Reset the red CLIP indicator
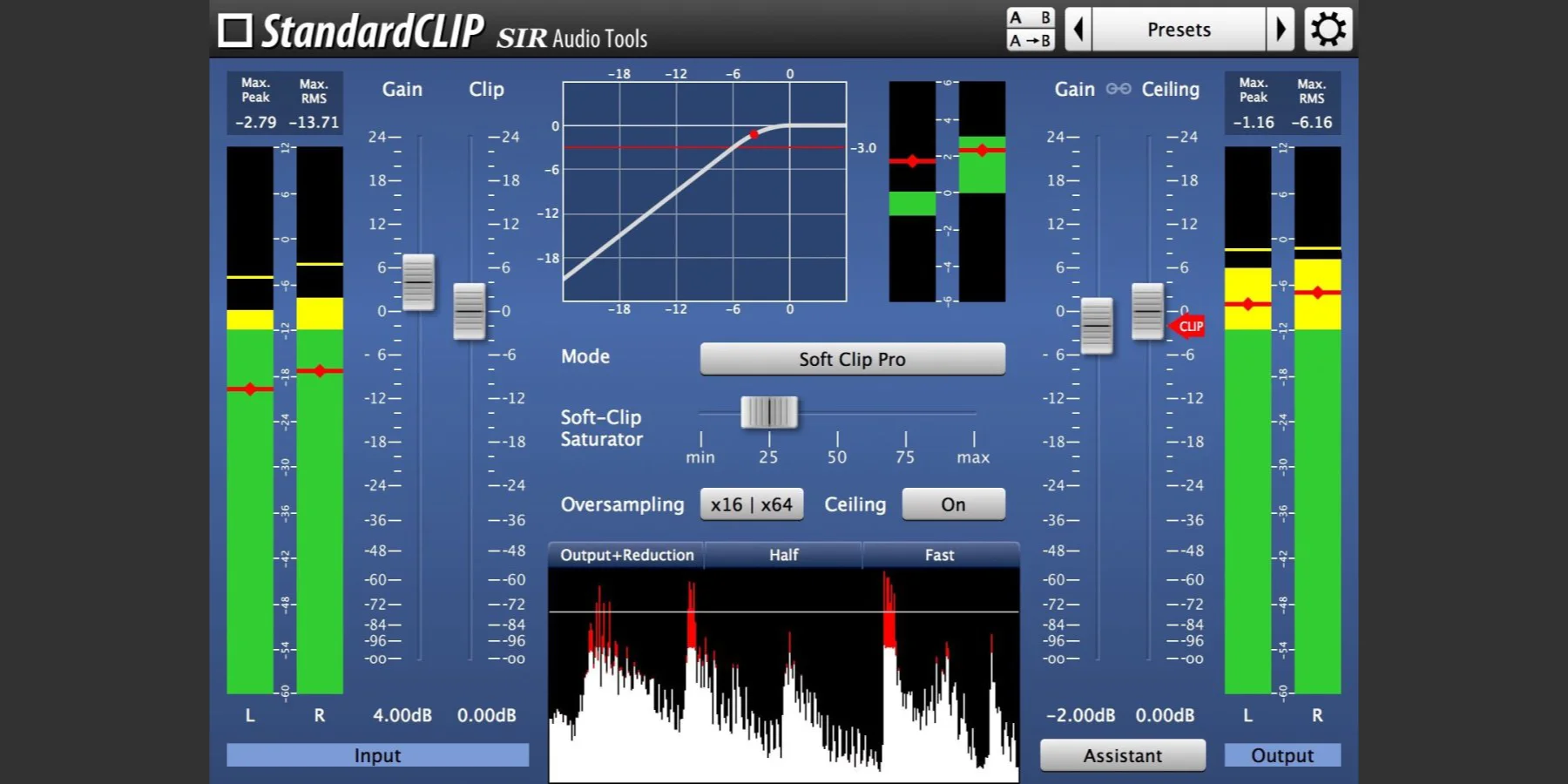 tap(1188, 327)
